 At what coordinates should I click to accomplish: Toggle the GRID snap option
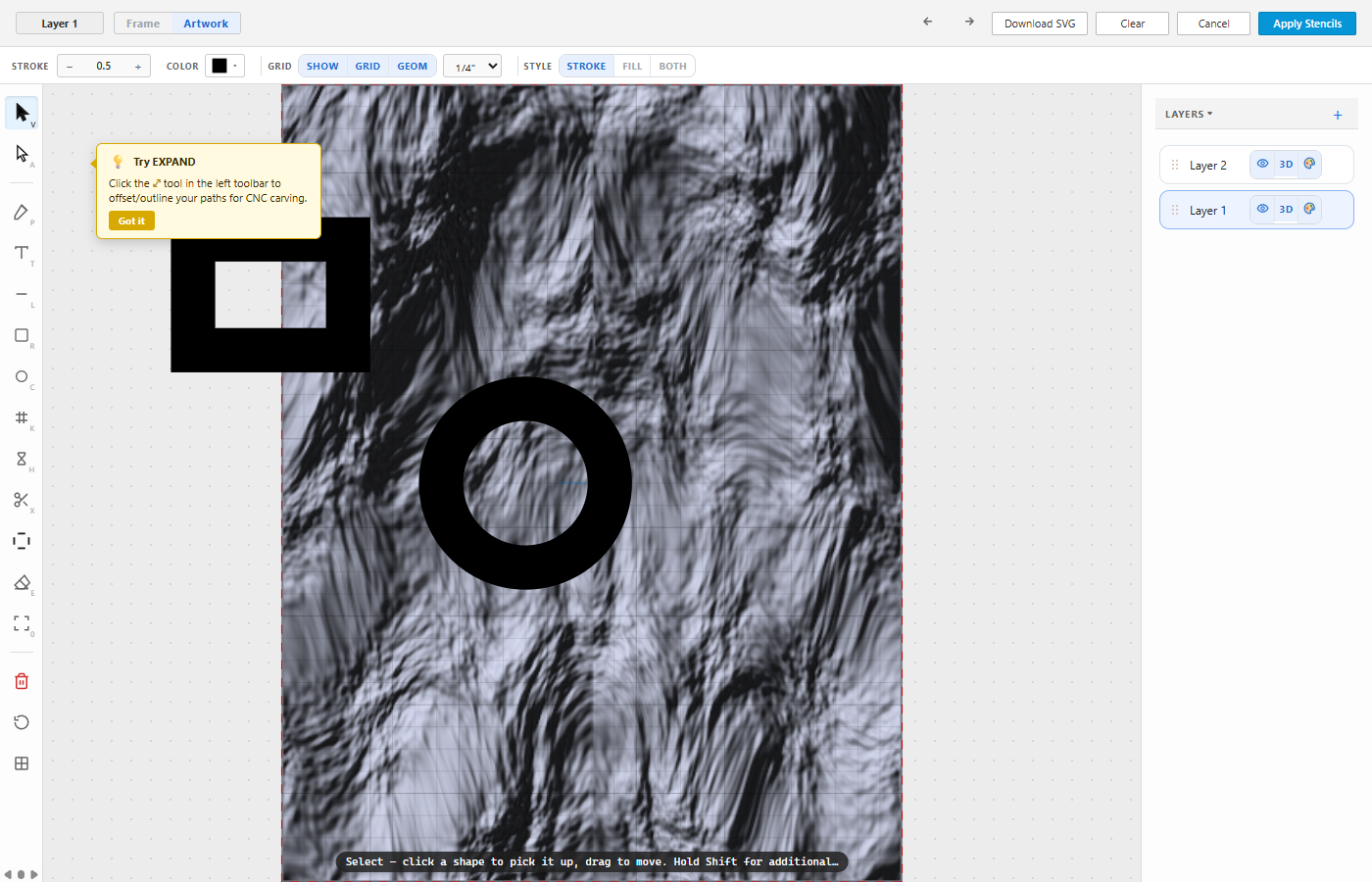(367, 67)
